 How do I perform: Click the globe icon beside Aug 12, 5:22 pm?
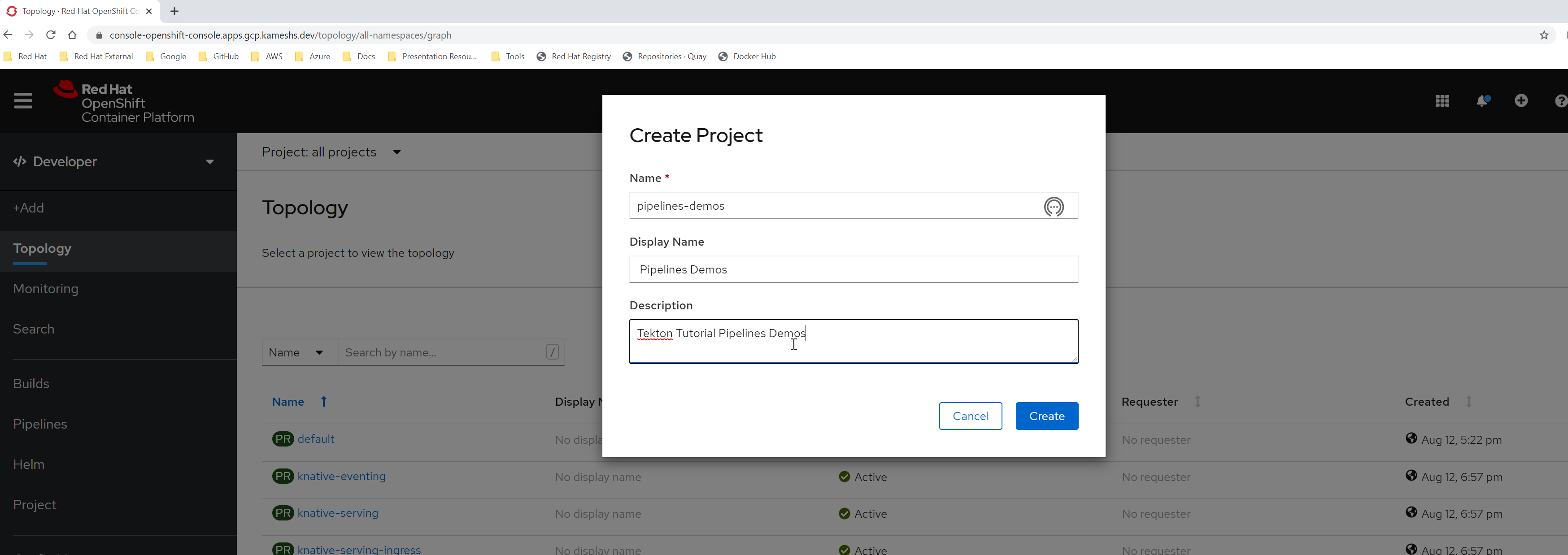pos(1411,438)
